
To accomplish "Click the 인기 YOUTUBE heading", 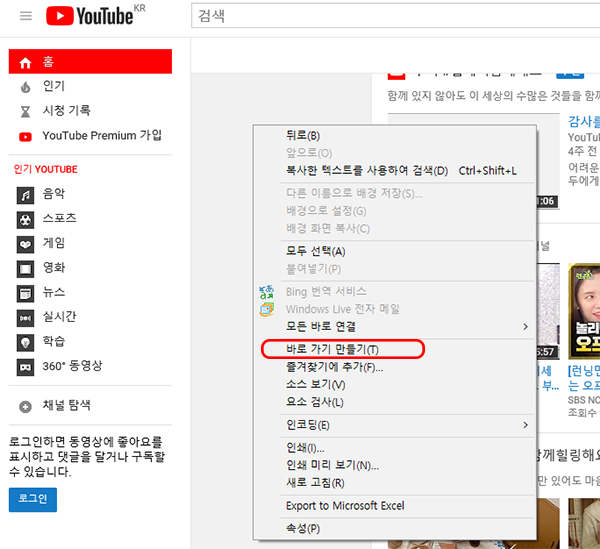I will click(x=46, y=169).
